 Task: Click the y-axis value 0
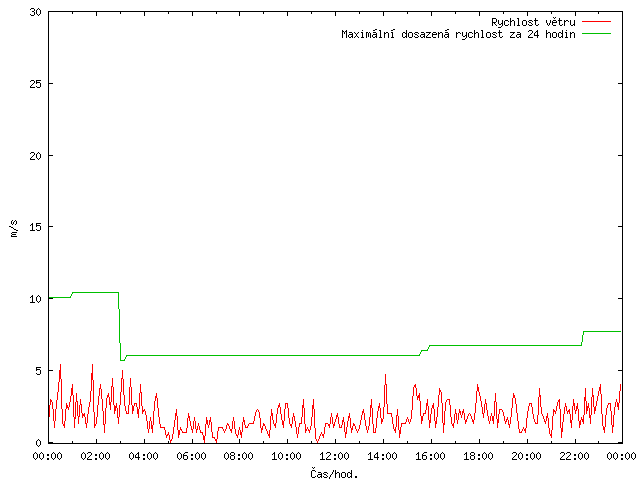click(x=38, y=443)
